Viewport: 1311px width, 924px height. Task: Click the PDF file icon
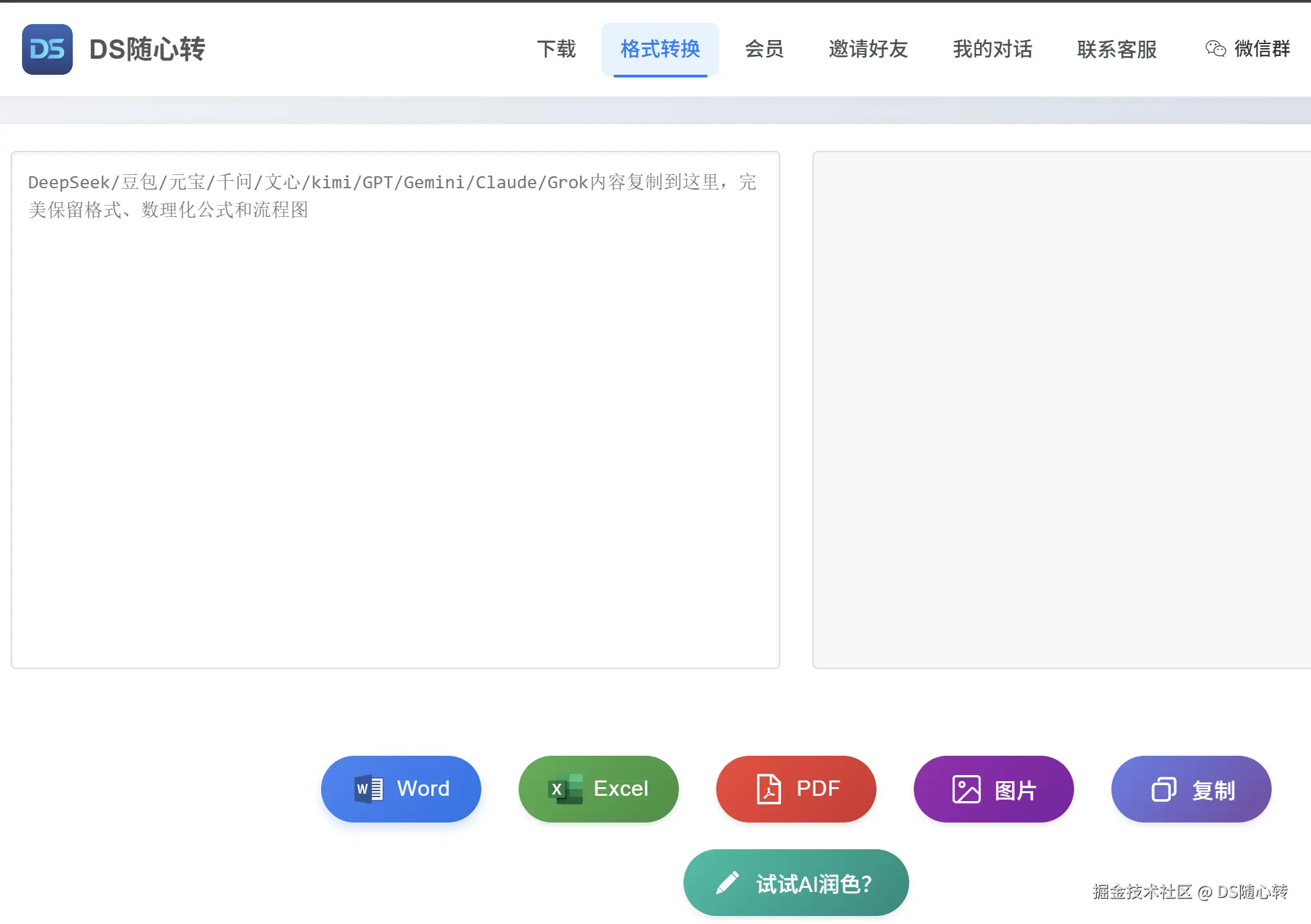768,788
